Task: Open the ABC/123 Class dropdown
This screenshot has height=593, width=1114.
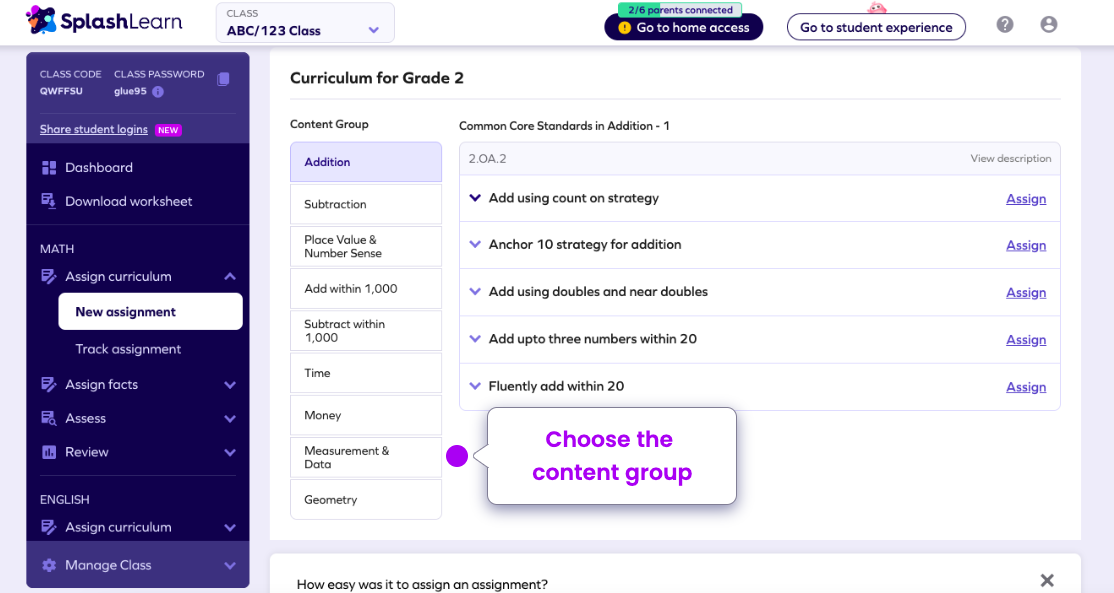Action: 305,23
